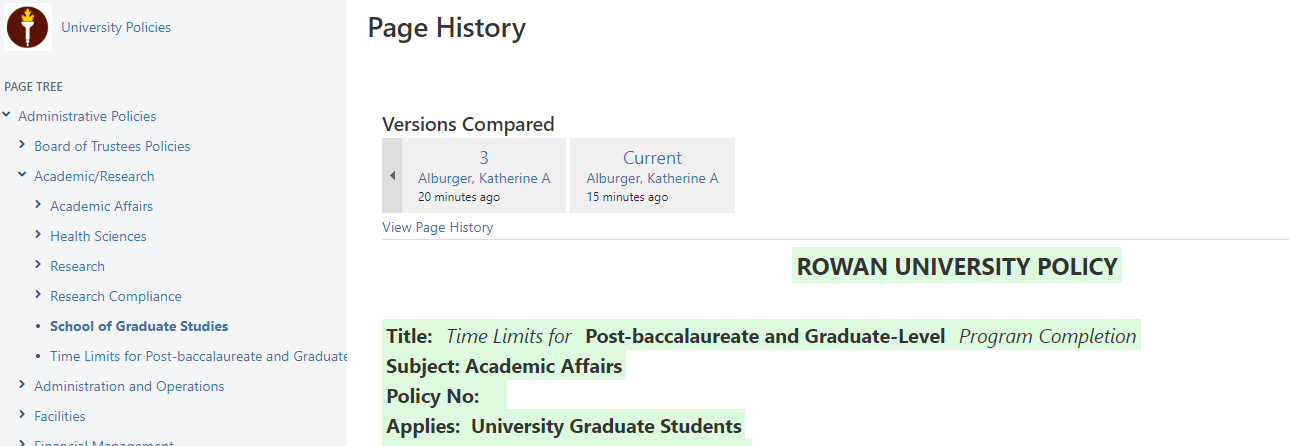Expand the Board of Trustees Policies node
This screenshot has width=1289, height=446.
pyautogui.click(x=23, y=145)
